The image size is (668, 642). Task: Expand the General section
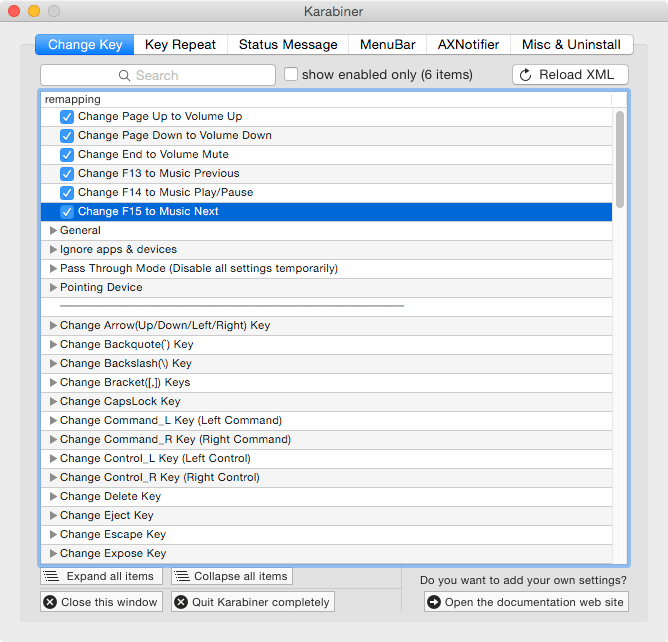(x=53, y=230)
